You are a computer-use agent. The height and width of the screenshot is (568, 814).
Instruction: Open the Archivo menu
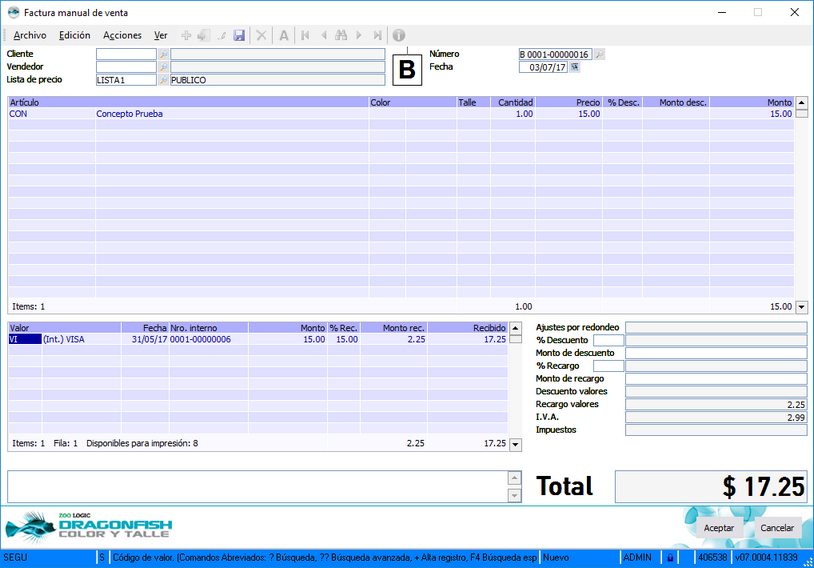click(x=30, y=35)
